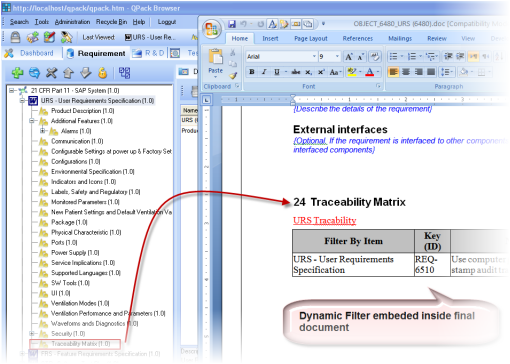This screenshot has width=510, height=364.
Task: Click the bullet list icon
Action: click(394, 56)
